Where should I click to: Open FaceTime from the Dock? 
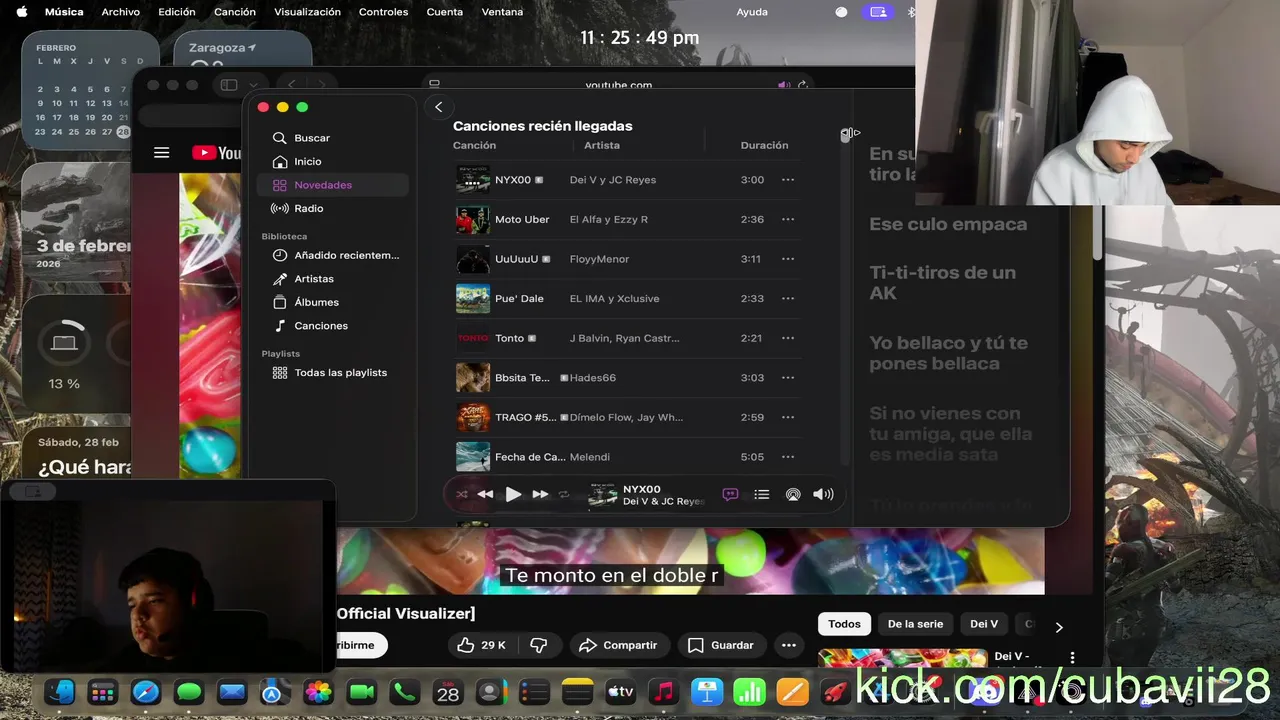click(361, 692)
